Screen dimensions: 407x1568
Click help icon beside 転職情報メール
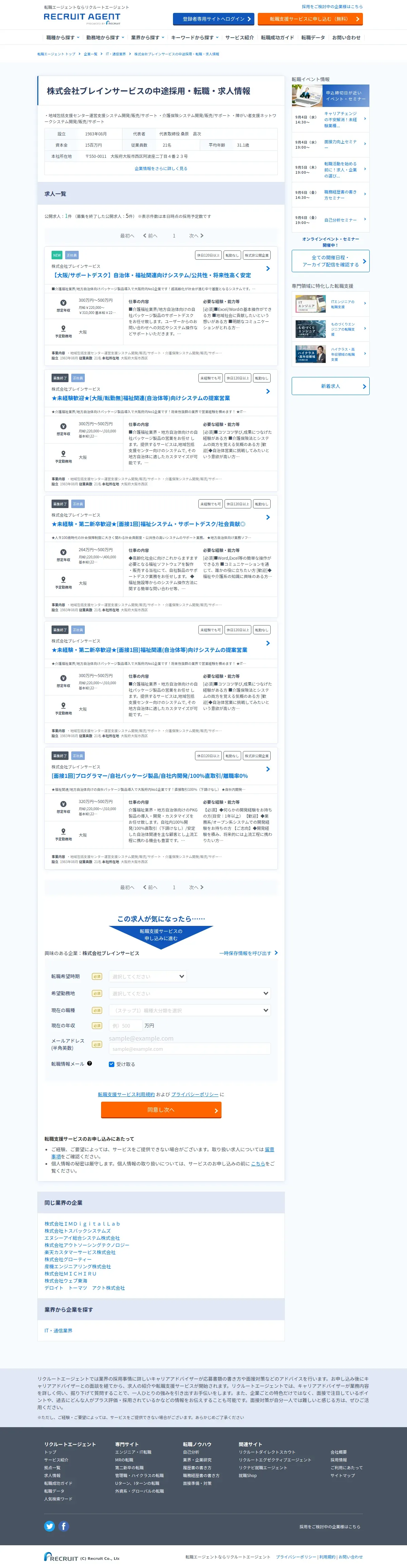pos(90,1063)
